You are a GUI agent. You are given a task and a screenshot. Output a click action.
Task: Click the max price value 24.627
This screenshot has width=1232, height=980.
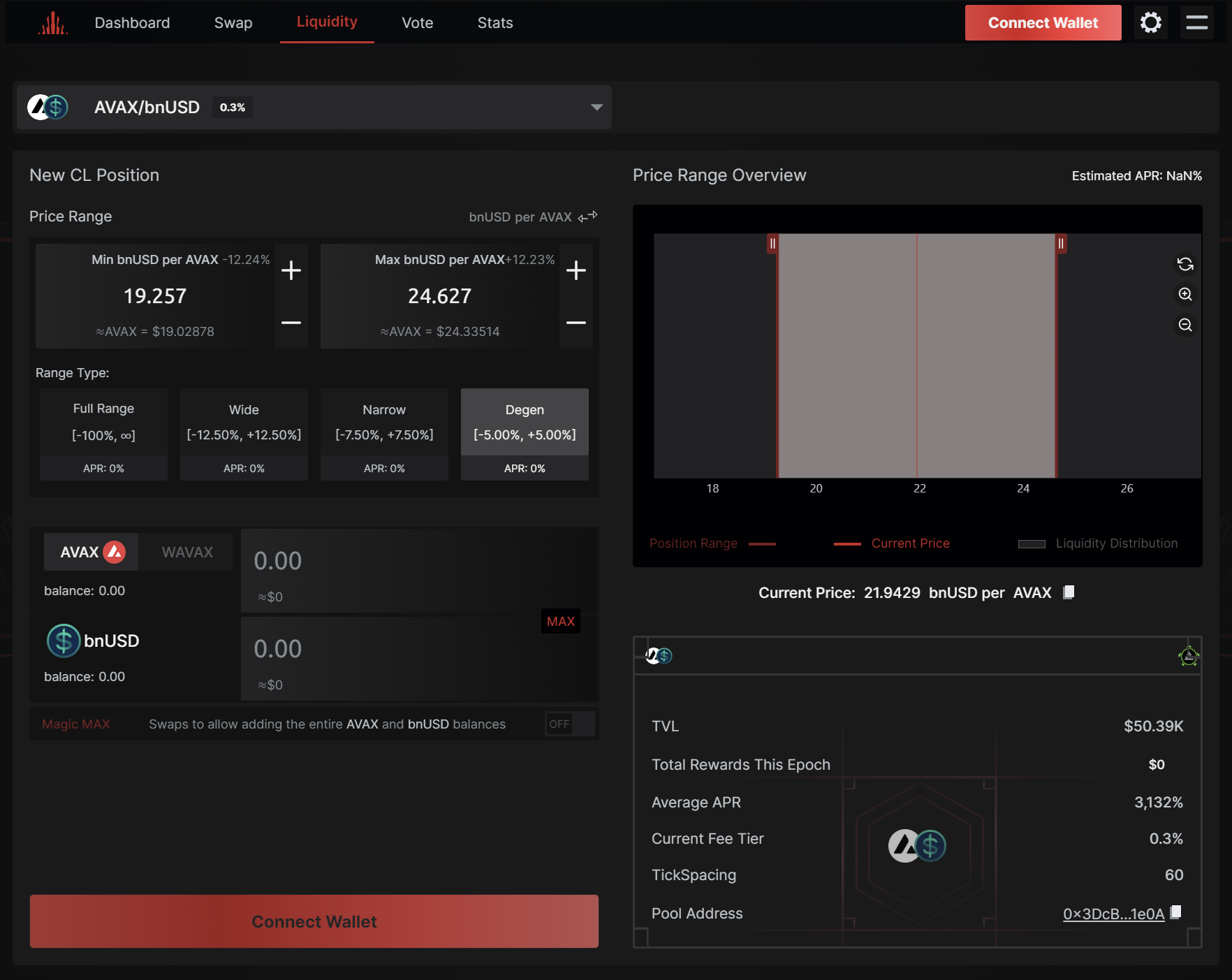point(440,296)
